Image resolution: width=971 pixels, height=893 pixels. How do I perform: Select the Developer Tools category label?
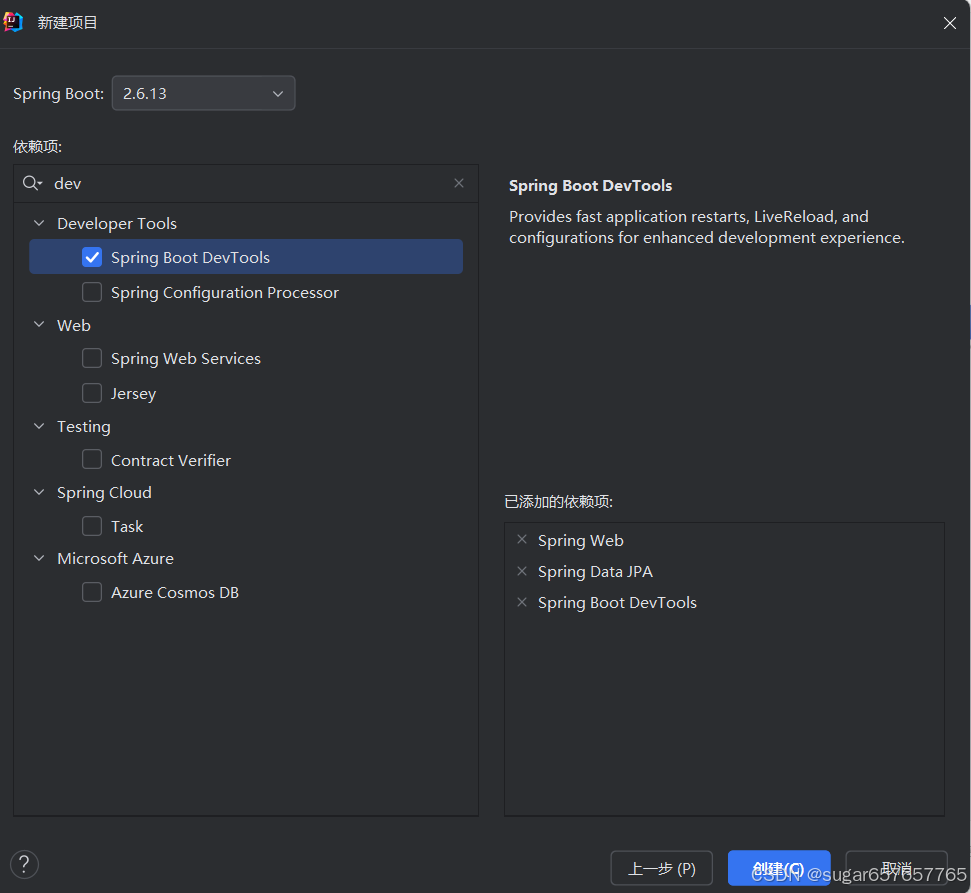click(x=117, y=224)
